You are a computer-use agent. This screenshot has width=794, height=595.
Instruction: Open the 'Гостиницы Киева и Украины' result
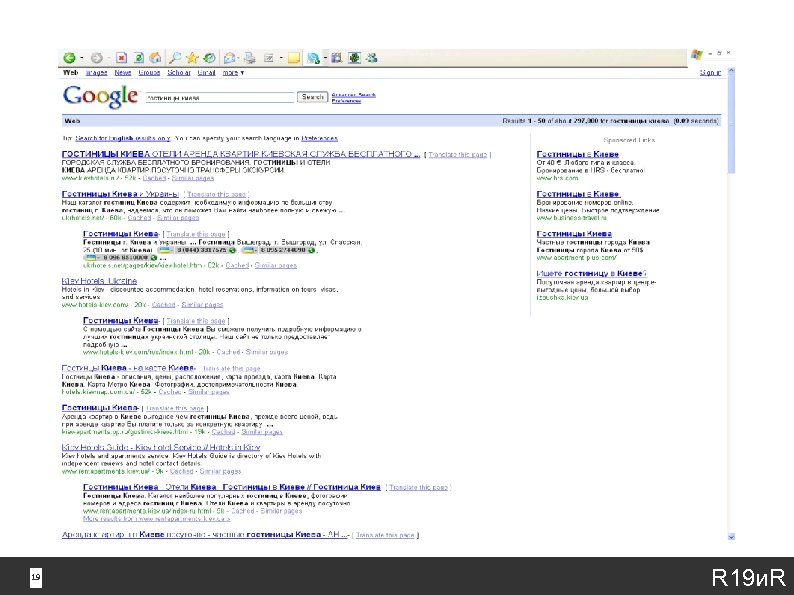pos(120,194)
